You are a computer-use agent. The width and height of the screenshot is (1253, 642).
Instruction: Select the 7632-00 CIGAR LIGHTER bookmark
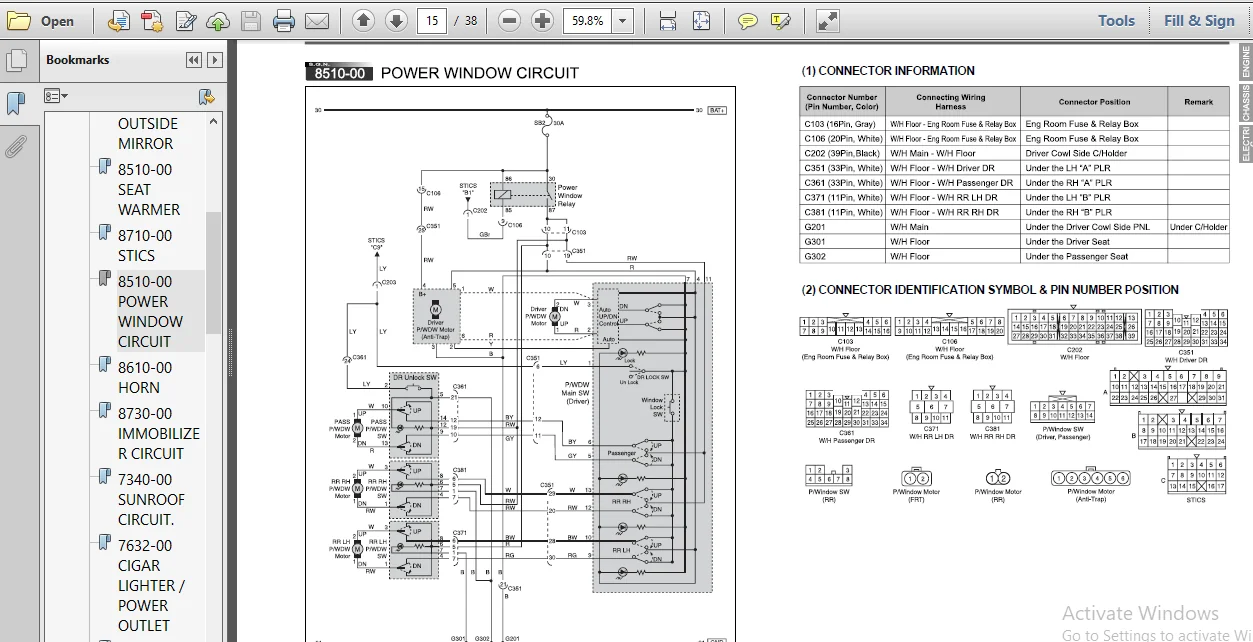[x=151, y=585]
